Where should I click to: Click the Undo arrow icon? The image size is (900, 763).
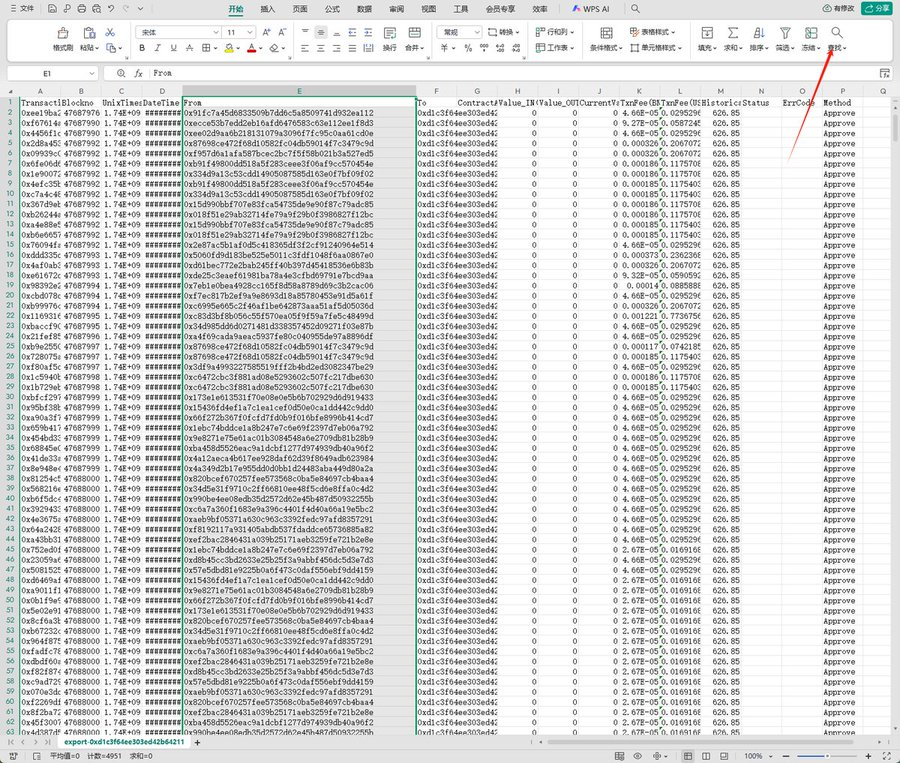coord(111,9)
